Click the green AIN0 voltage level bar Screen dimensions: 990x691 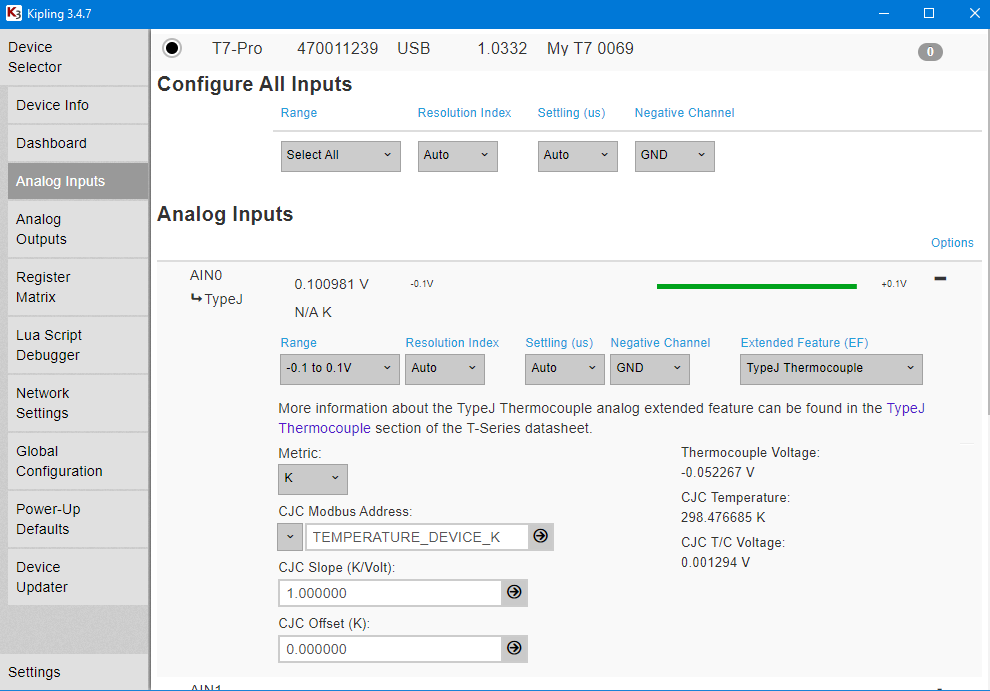pyautogui.click(x=756, y=286)
